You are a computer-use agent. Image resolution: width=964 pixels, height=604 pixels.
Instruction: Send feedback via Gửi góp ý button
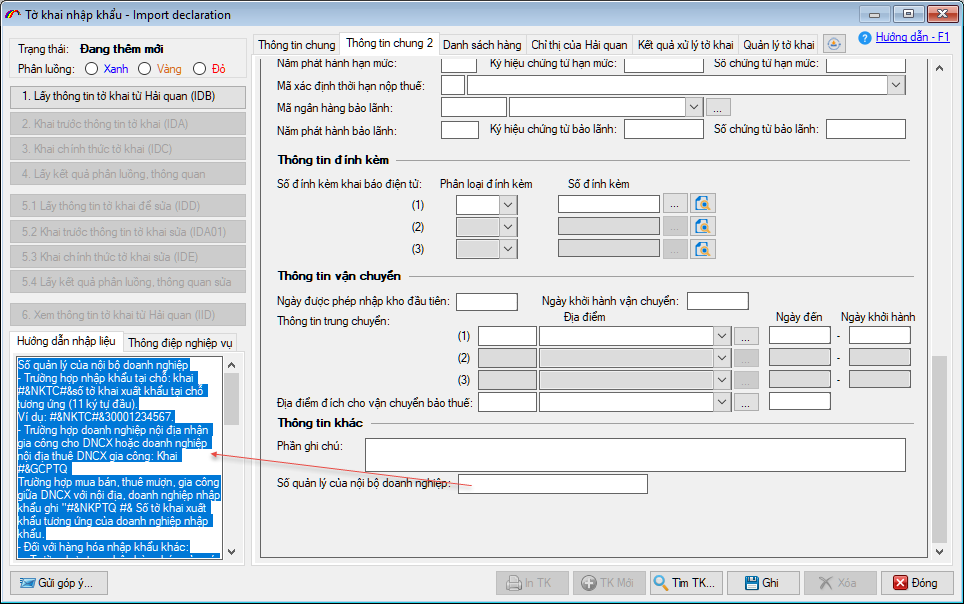pyautogui.click(x=58, y=582)
